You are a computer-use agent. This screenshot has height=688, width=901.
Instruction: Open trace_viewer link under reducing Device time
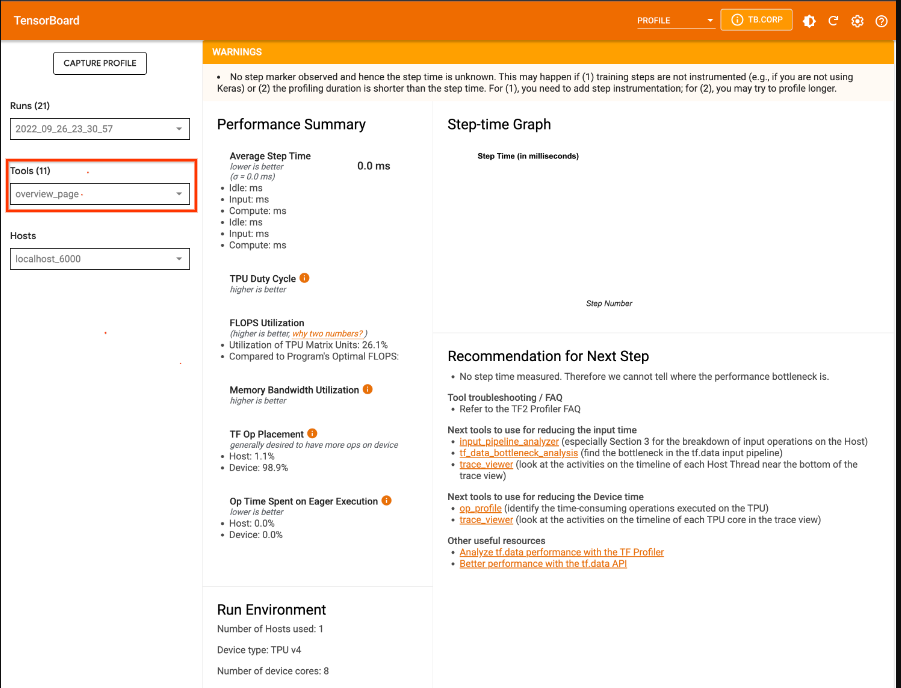pyautogui.click(x=486, y=520)
